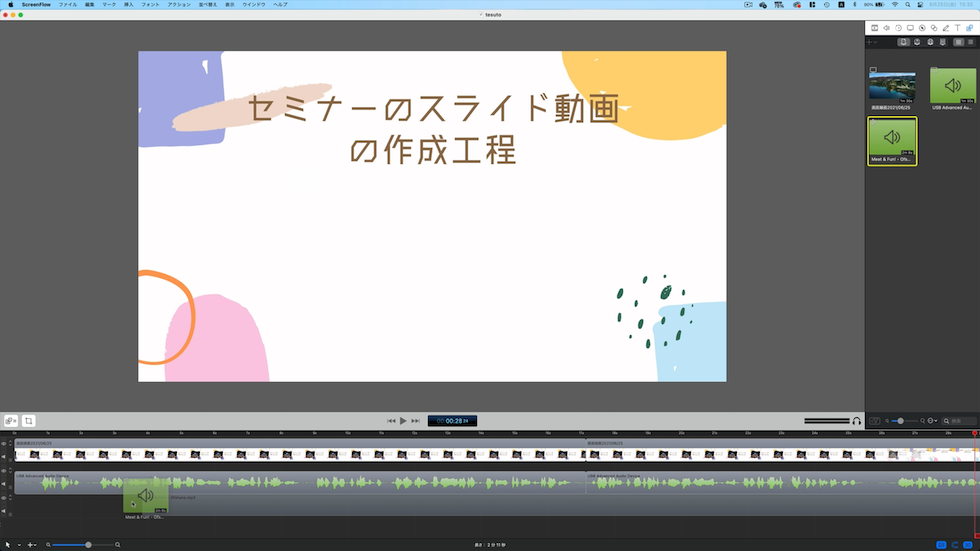Viewport: 980px width, 551px height.
Task: Open the 編集 menu
Action: pyautogui.click(x=89, y=4)
